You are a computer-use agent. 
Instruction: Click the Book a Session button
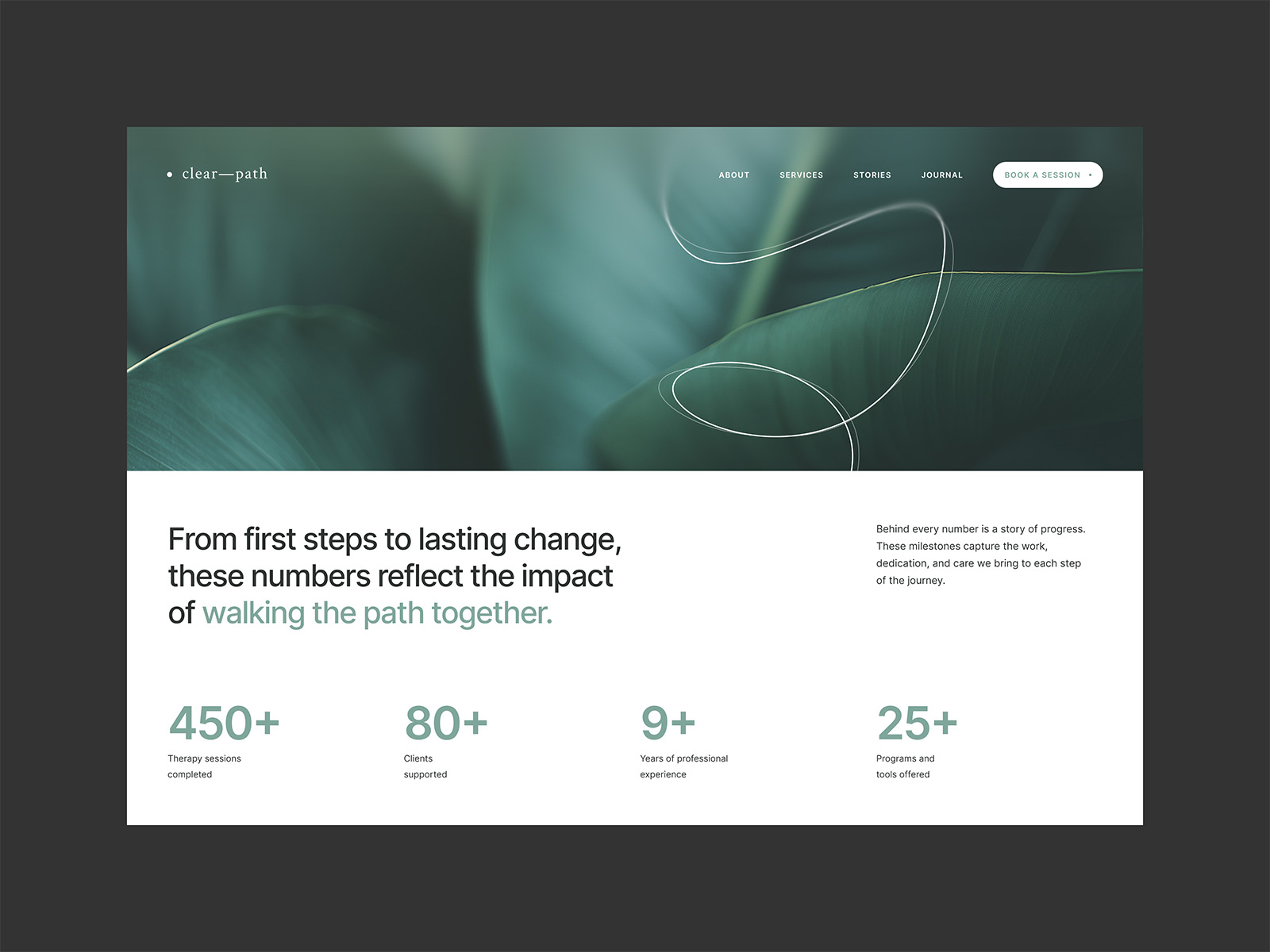1048,175
